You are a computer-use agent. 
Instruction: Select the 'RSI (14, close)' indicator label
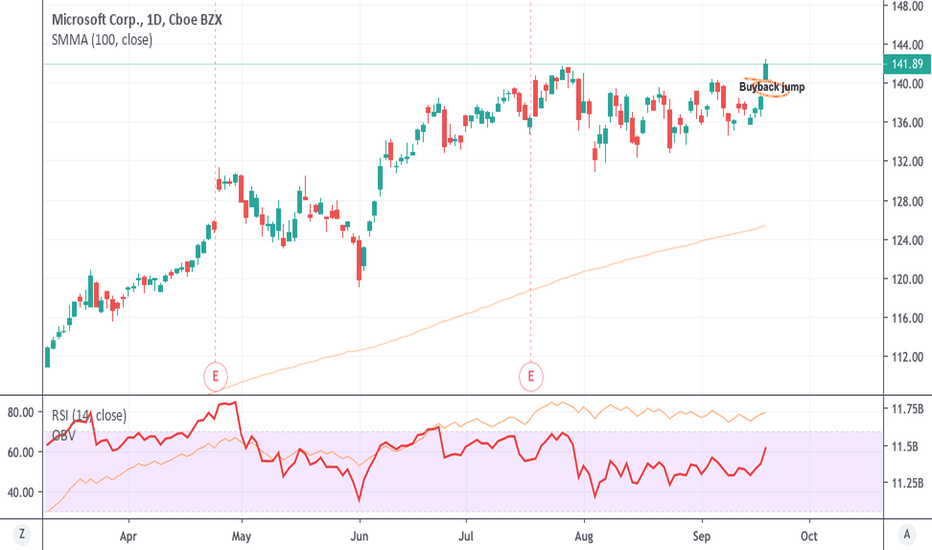click(x=89, y=415)
